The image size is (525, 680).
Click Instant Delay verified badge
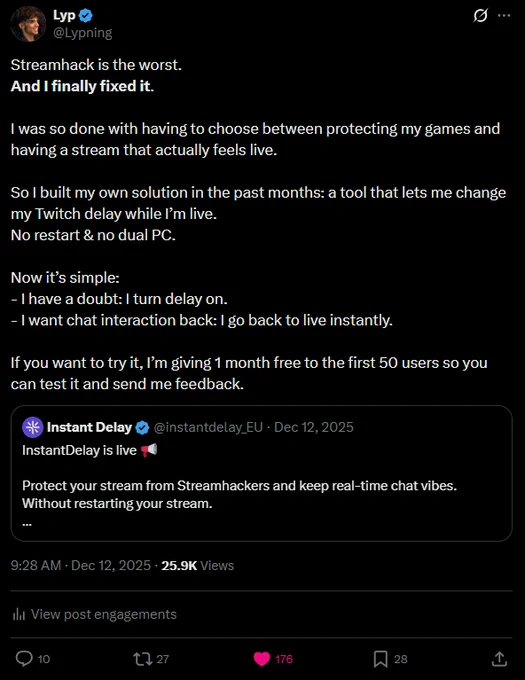click(142, 428)
